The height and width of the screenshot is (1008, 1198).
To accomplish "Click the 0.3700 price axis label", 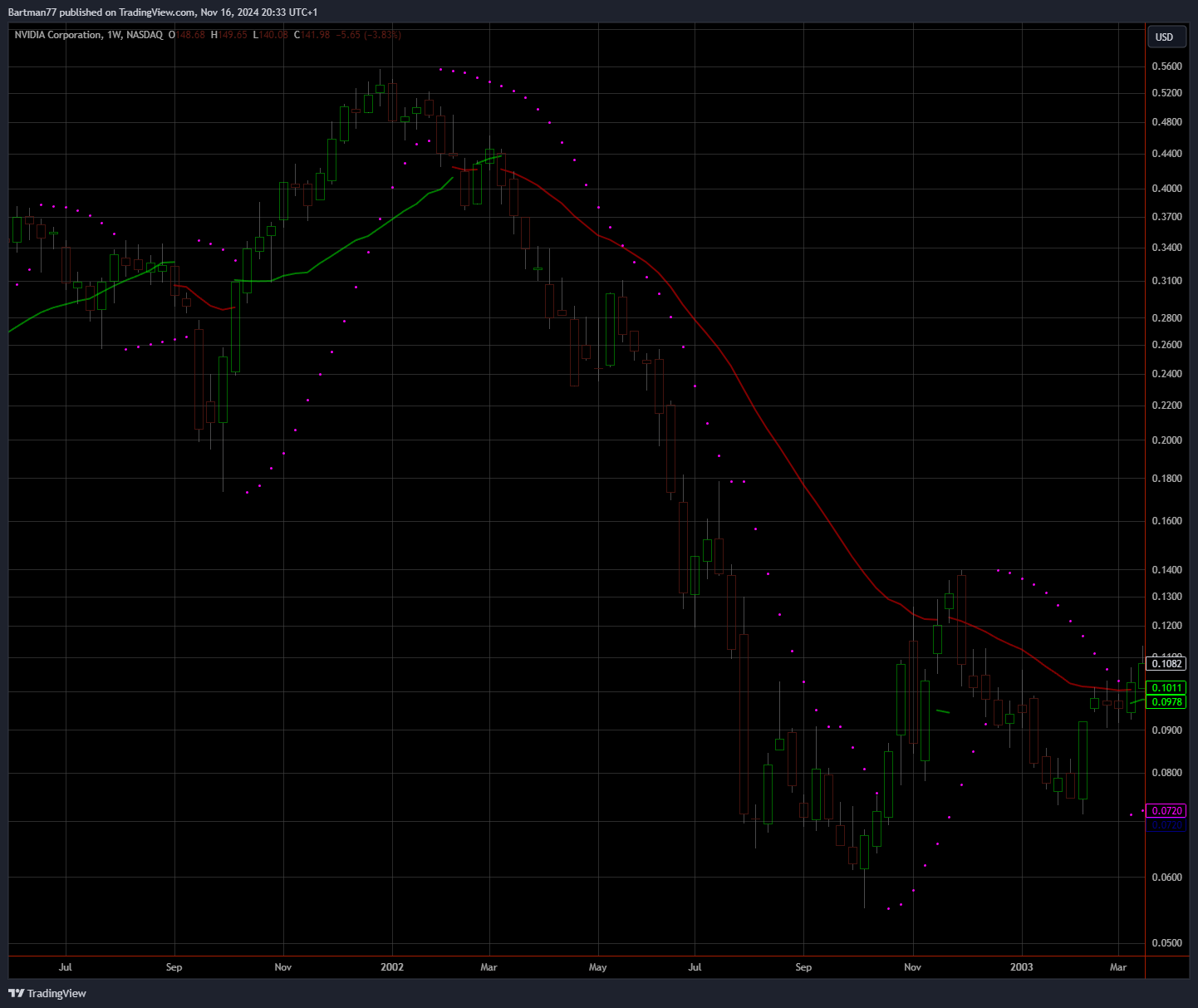I will pyautogui.click(x=1167, y=217).
